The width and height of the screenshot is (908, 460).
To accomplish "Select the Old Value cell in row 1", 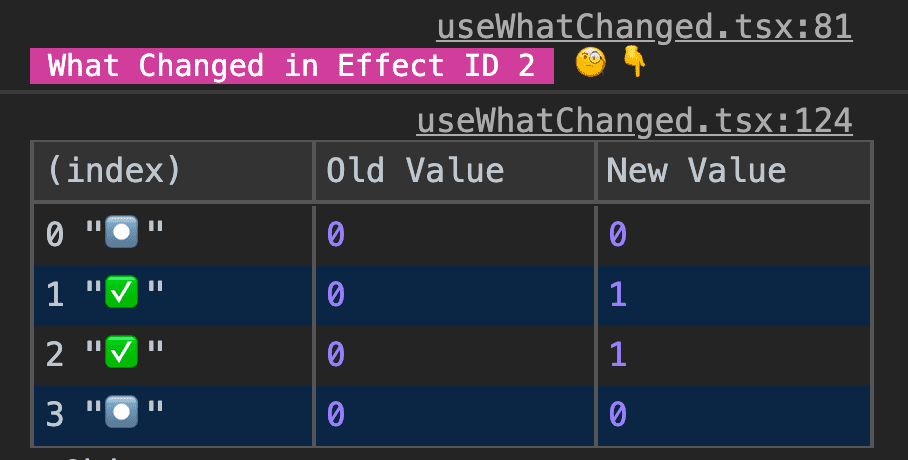I will point(455,295).
